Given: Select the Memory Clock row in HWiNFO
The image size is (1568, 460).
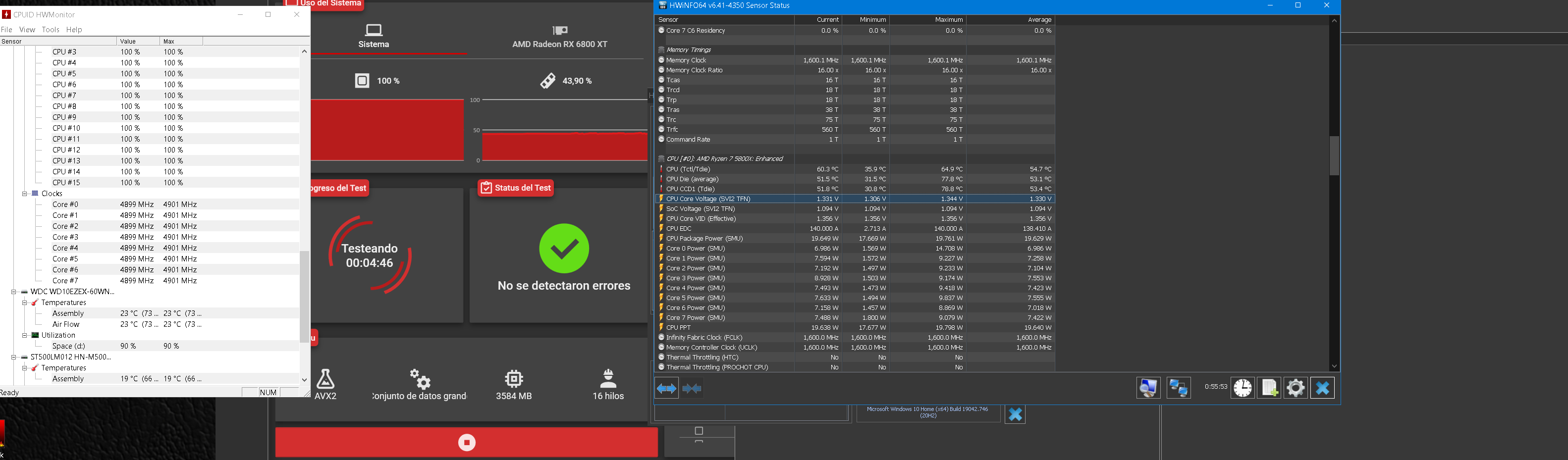Looking at the screenshot, I should 855,60.
